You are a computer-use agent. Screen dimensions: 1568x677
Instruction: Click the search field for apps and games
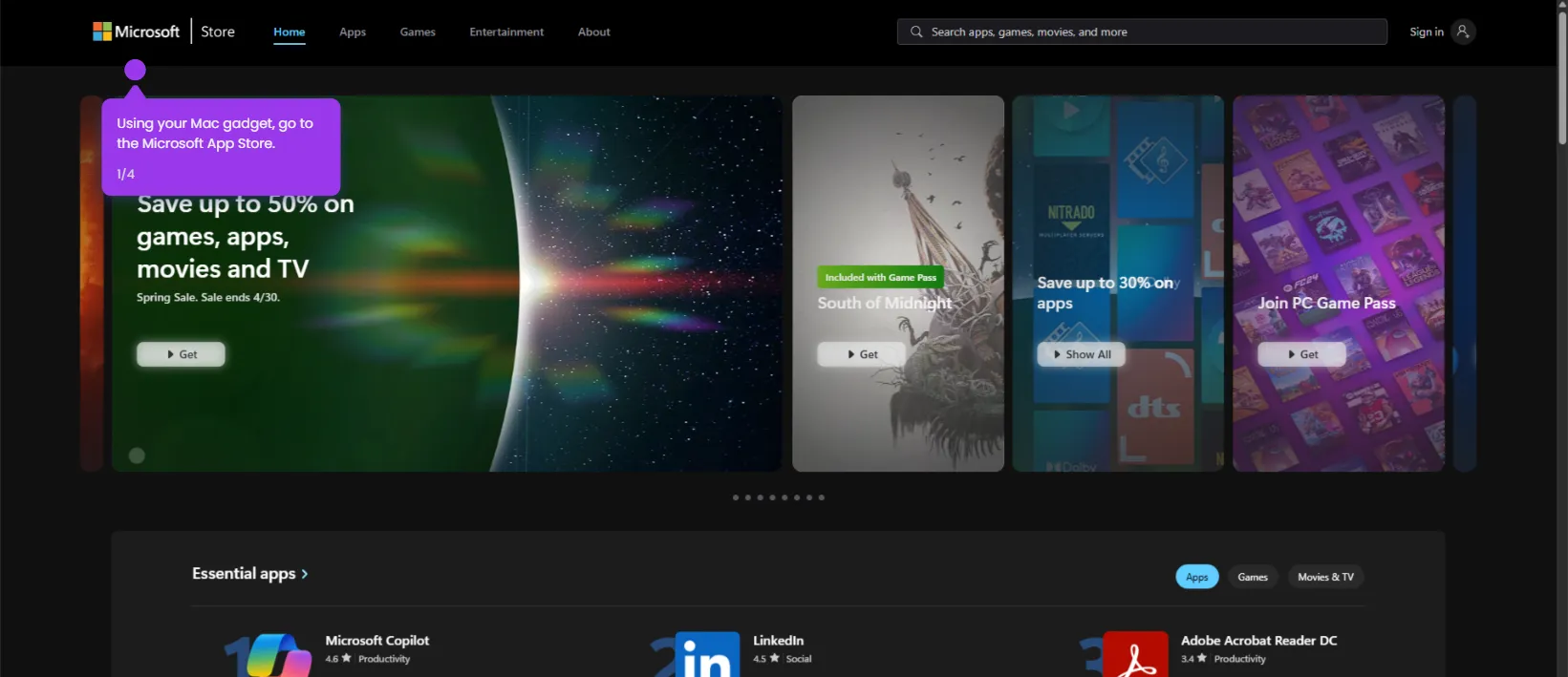click(1142, 32)
